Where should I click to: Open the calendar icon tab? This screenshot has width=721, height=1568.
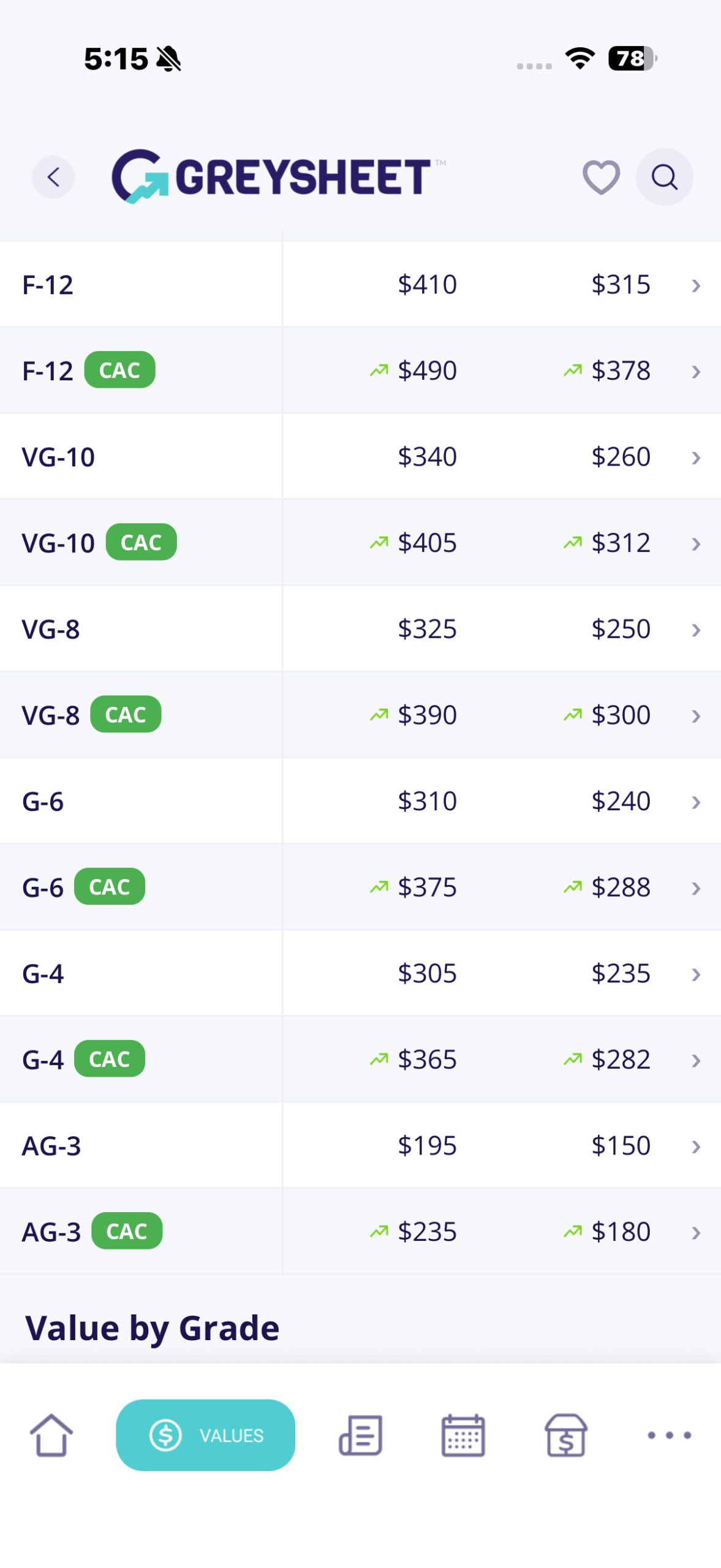[463, 1434]
